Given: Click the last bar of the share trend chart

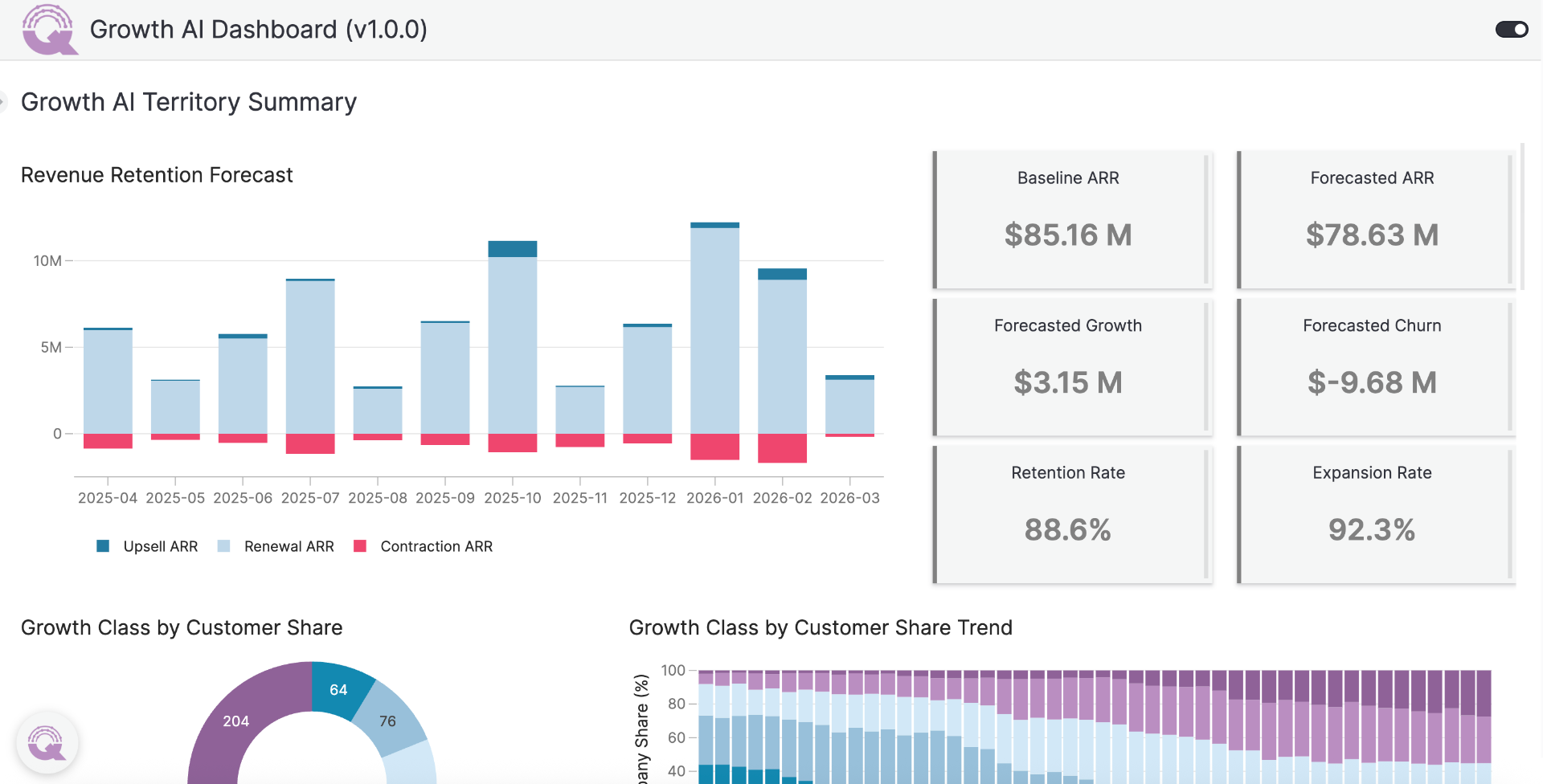Looking at the screenshot, I should [x=1484, y=727].
